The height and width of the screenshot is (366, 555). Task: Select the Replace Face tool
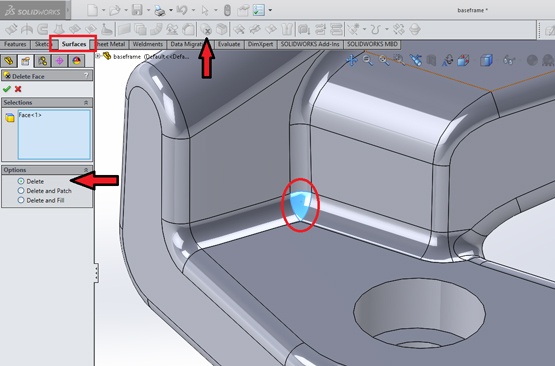point(222,29)
